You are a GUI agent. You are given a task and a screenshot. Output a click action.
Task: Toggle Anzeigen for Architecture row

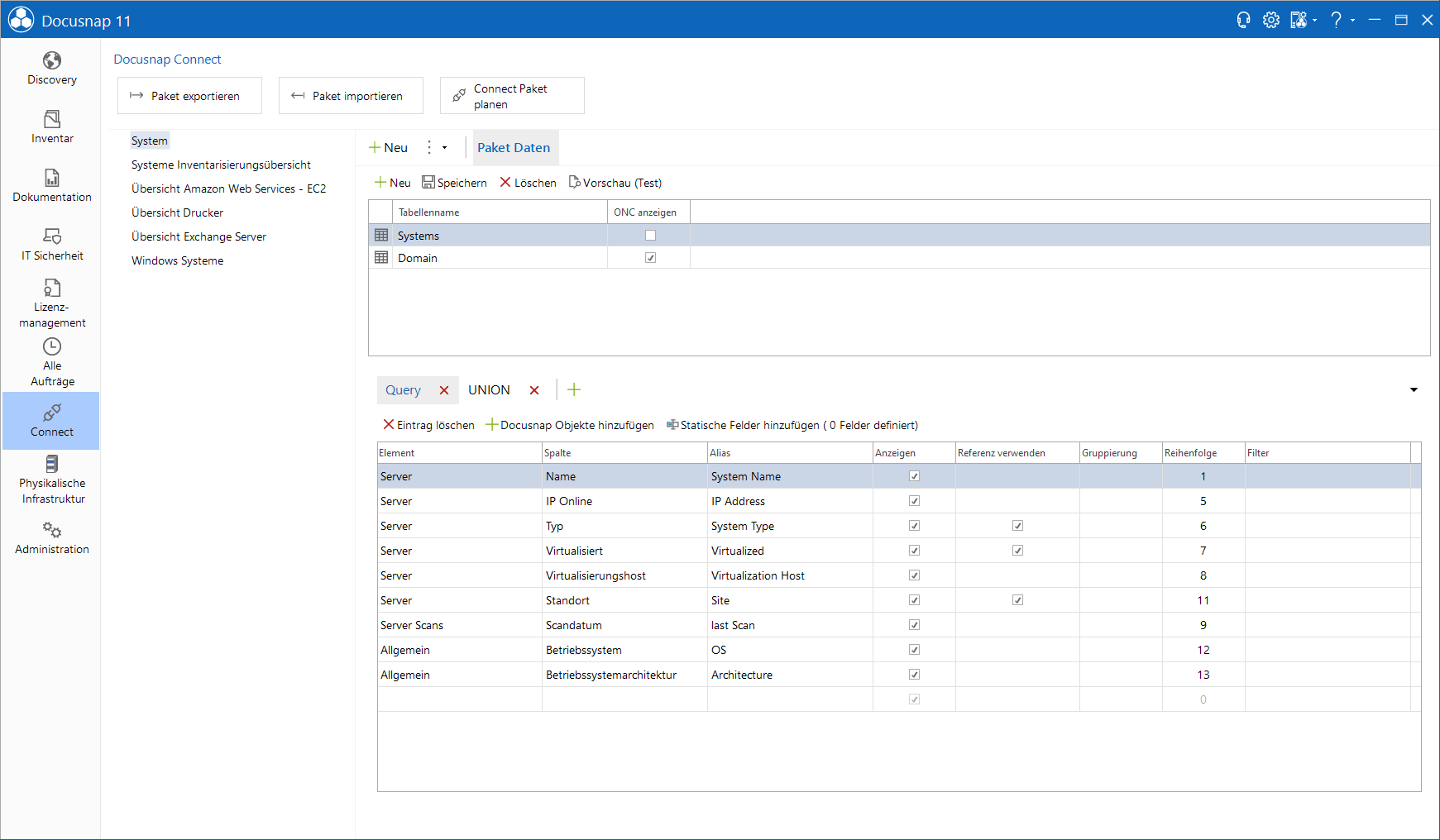pyautogui.click(x=914, y=675)
